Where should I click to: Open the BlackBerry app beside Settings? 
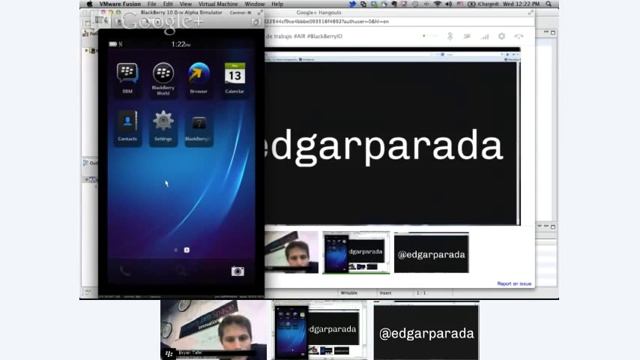(x=199, y=128)
